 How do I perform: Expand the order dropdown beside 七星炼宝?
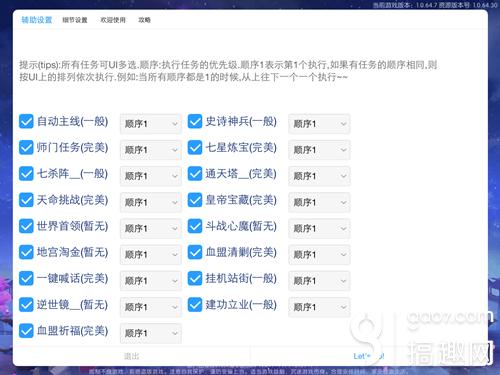pos(319,150)
